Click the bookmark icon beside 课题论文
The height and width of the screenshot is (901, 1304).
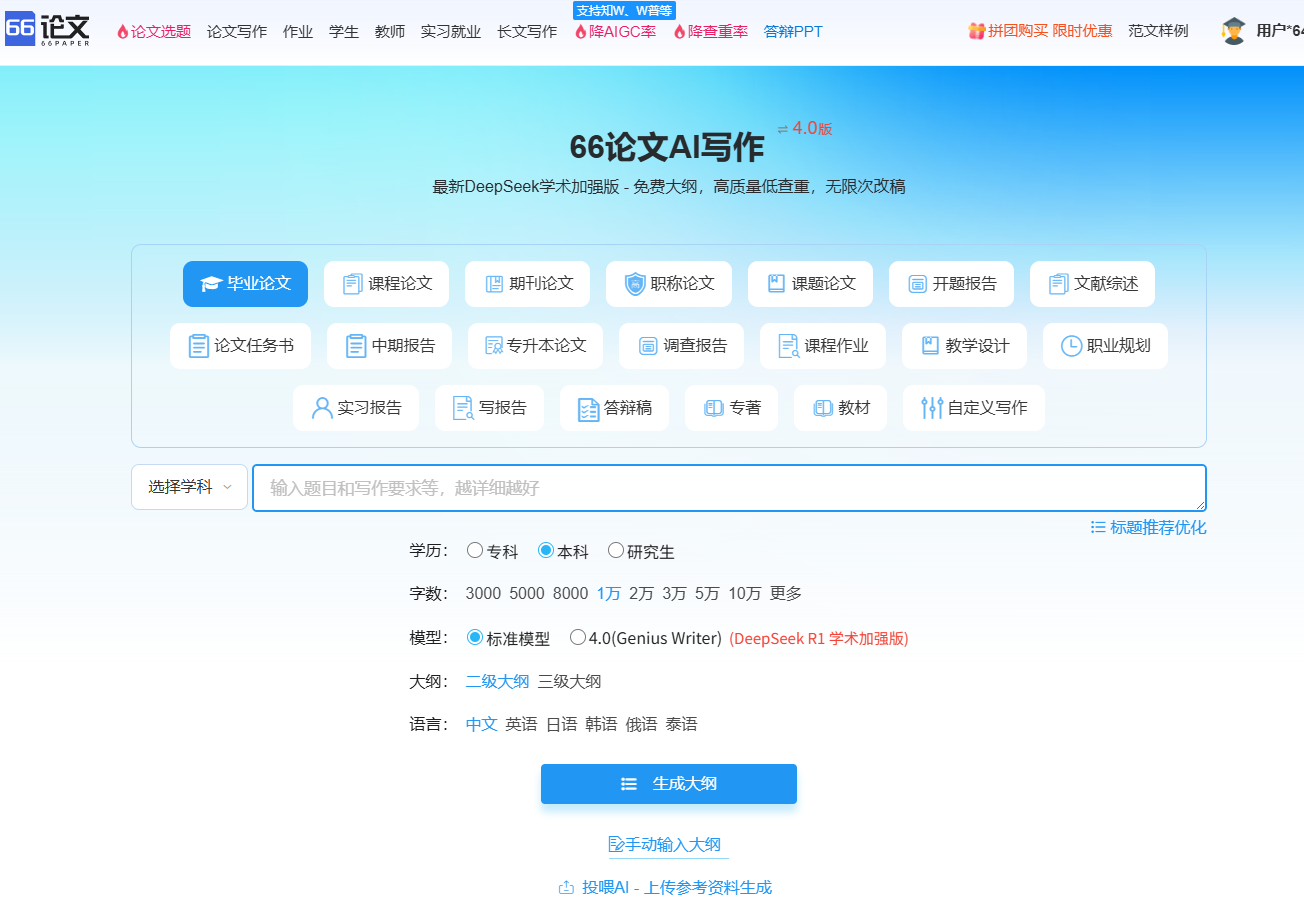(776, 284)
